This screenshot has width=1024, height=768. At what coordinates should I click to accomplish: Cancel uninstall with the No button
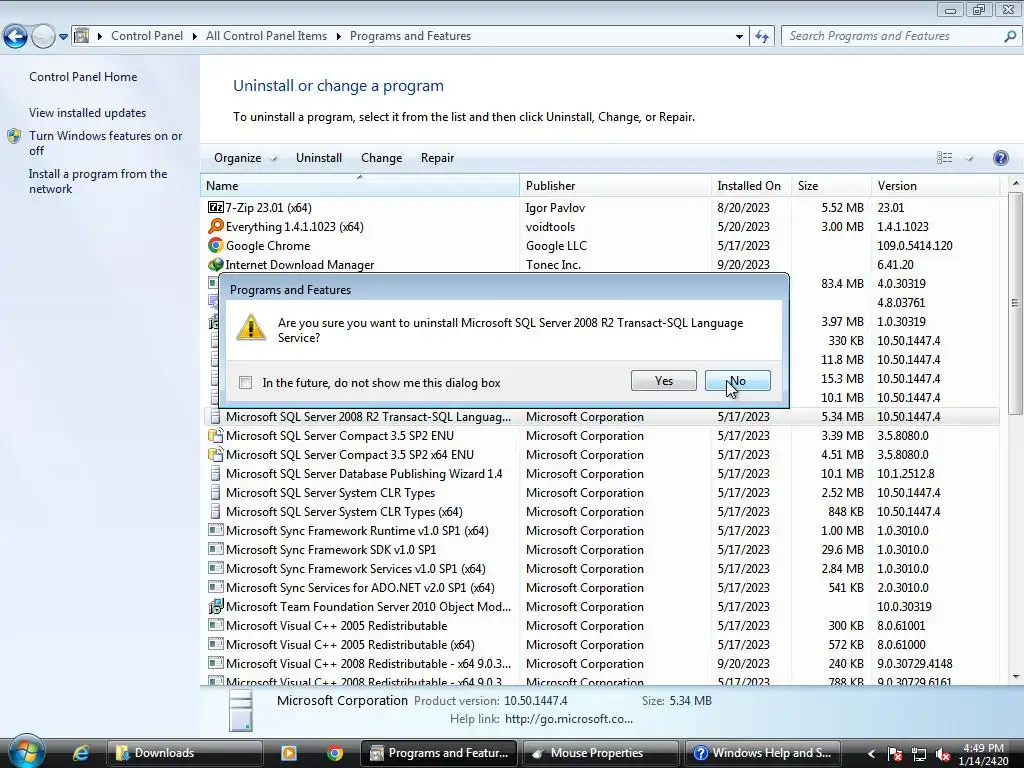coord(737,381)
